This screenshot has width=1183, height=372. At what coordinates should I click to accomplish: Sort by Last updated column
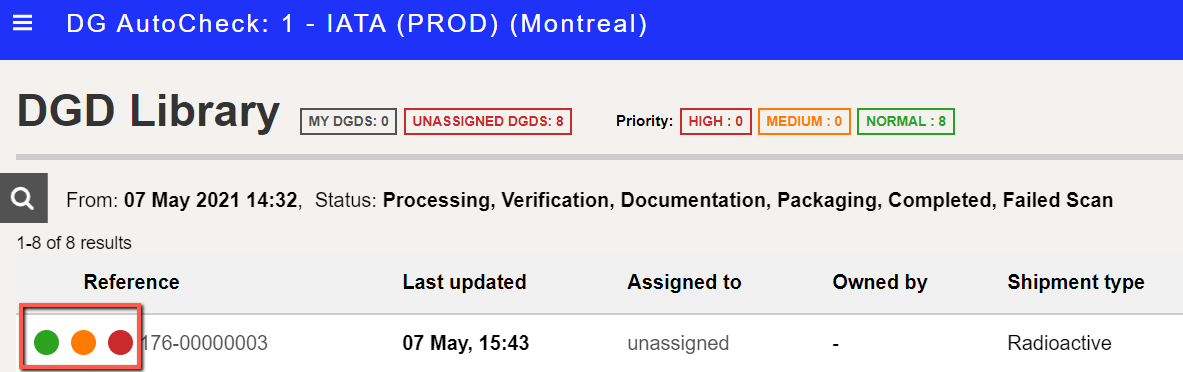click(x=464, y=283)
